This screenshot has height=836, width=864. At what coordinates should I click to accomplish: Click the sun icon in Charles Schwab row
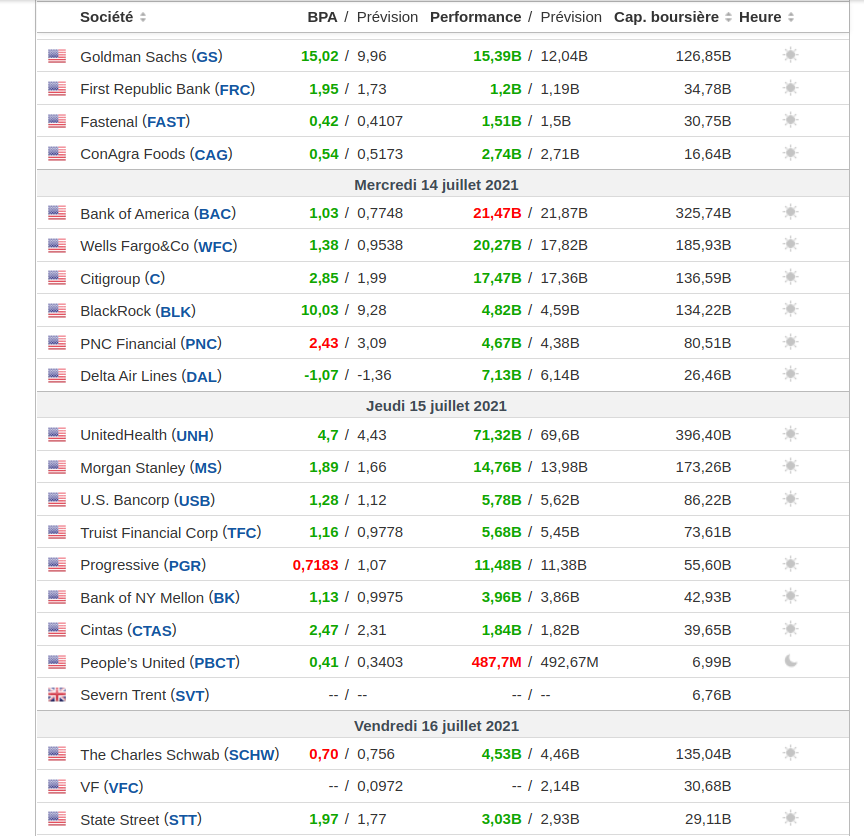(790, 754)
